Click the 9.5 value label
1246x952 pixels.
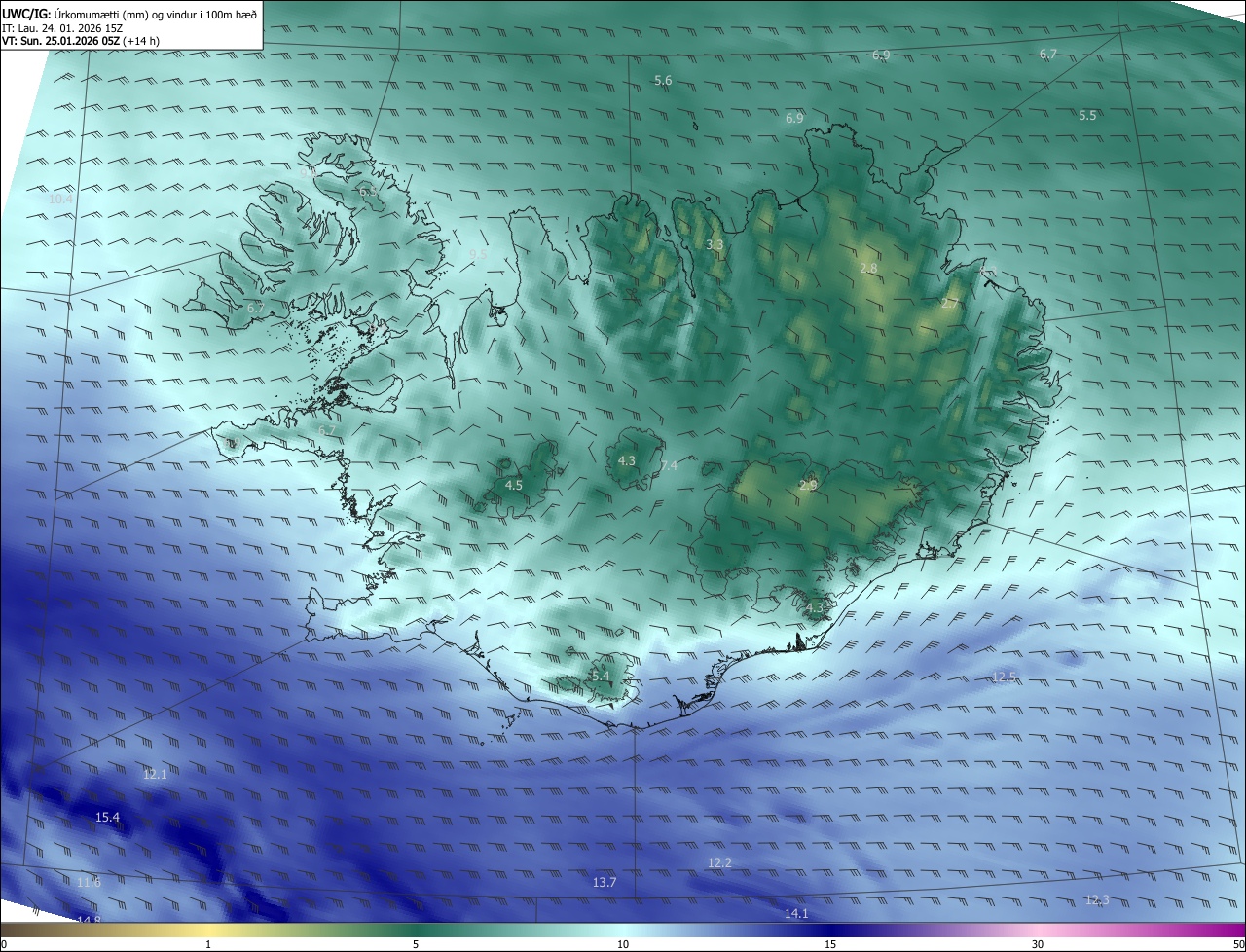[x=477, y=254]
